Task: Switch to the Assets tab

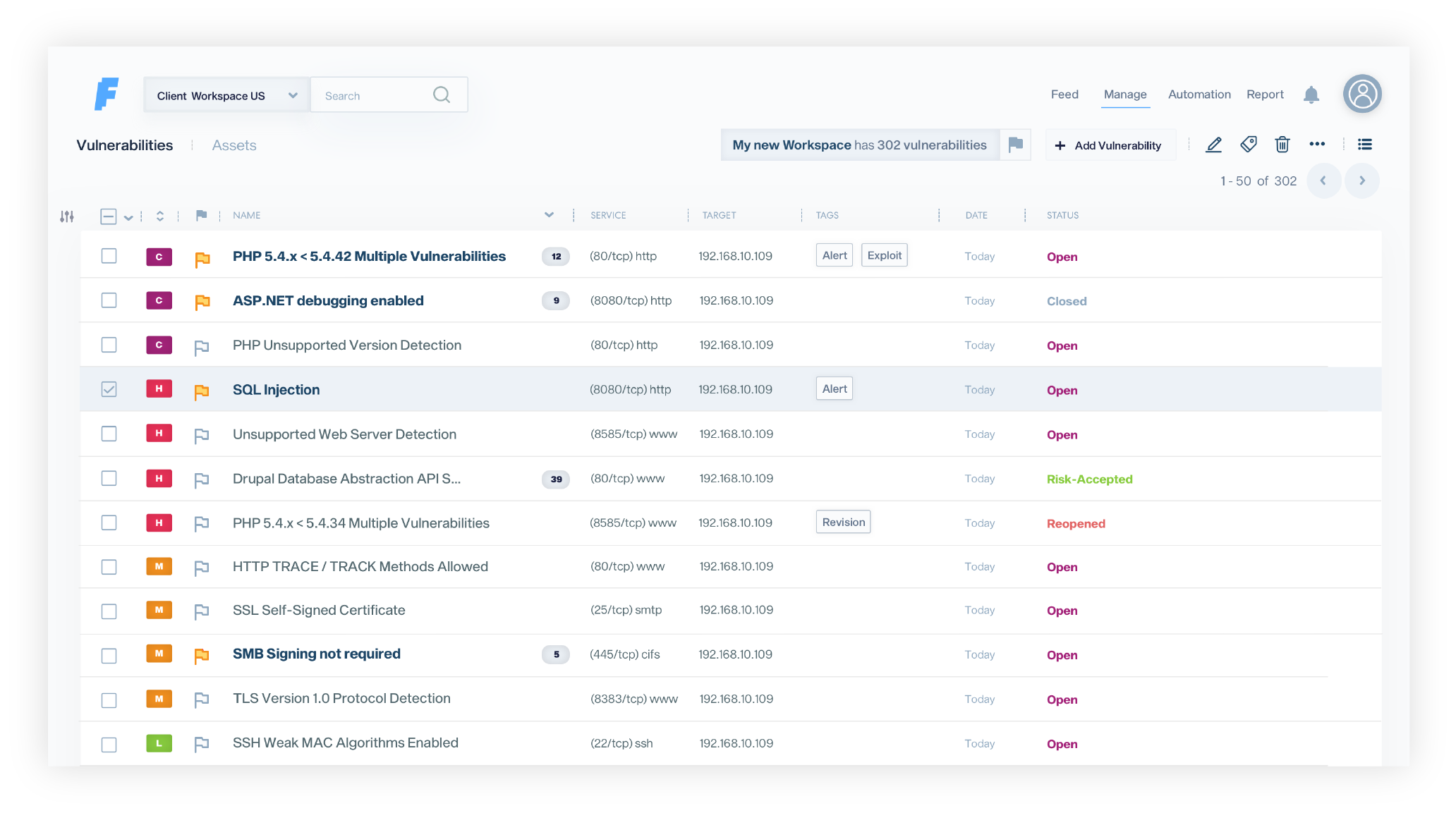Action: point(234,145)
